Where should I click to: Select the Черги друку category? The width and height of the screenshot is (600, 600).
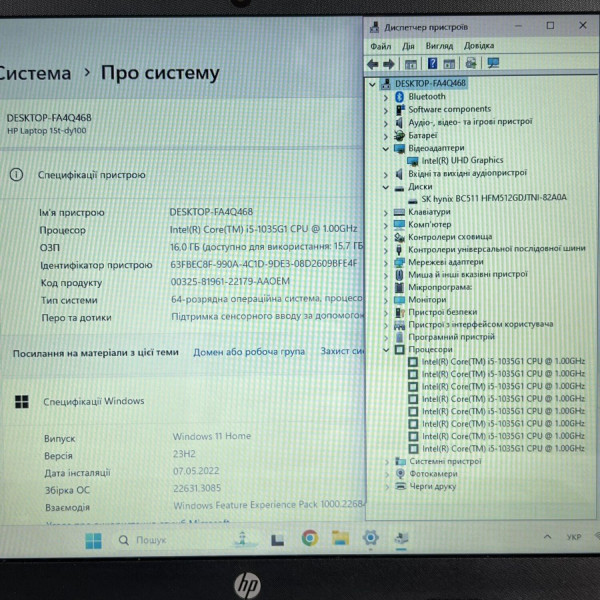pyautogui.click(x=432, y=486)
